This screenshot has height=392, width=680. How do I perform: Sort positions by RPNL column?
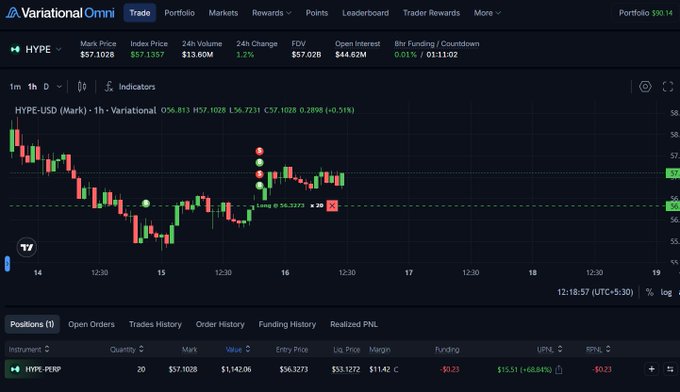(x=598, y=349)
